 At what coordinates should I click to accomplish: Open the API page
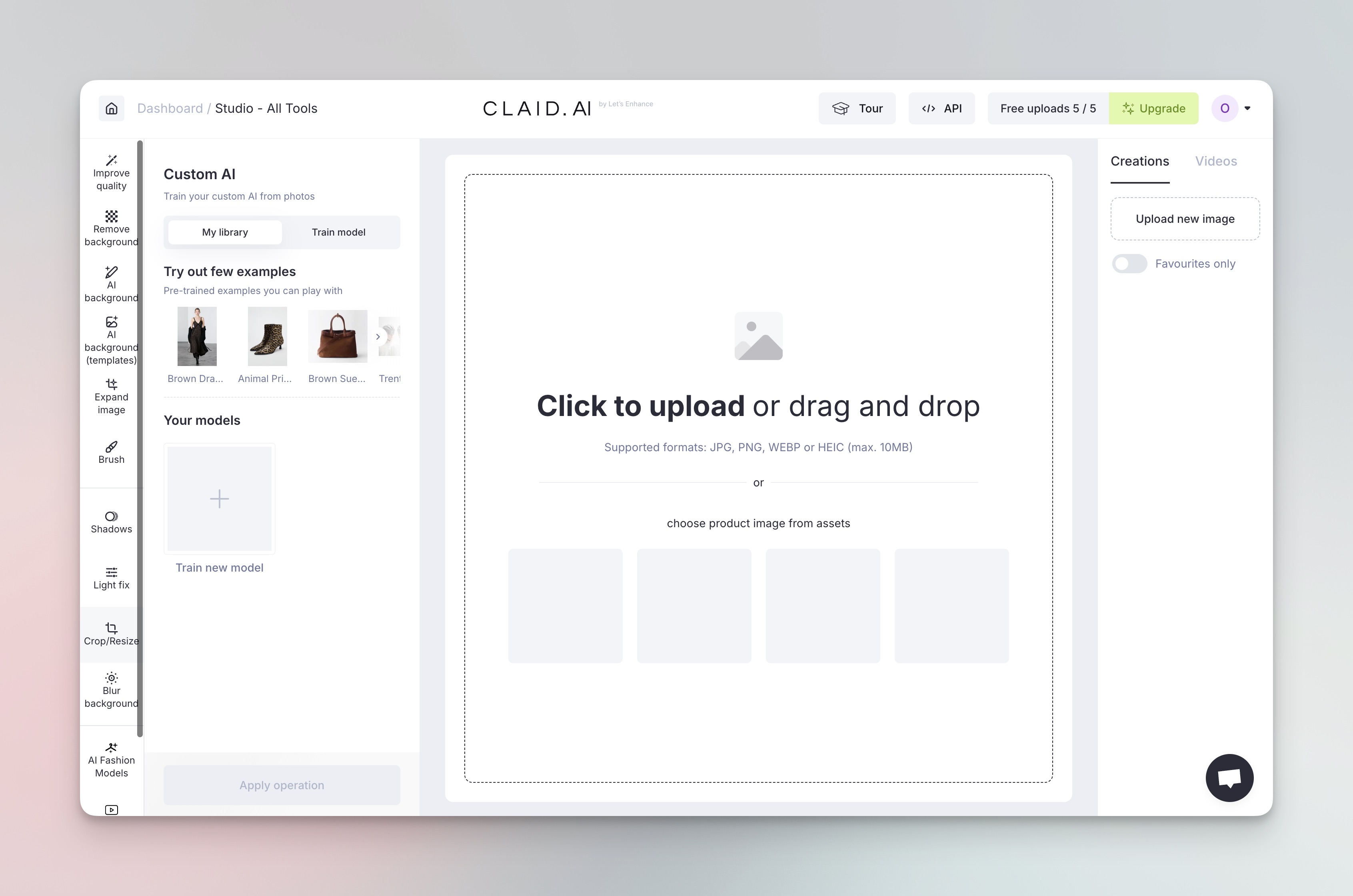[x=941, y=108]
